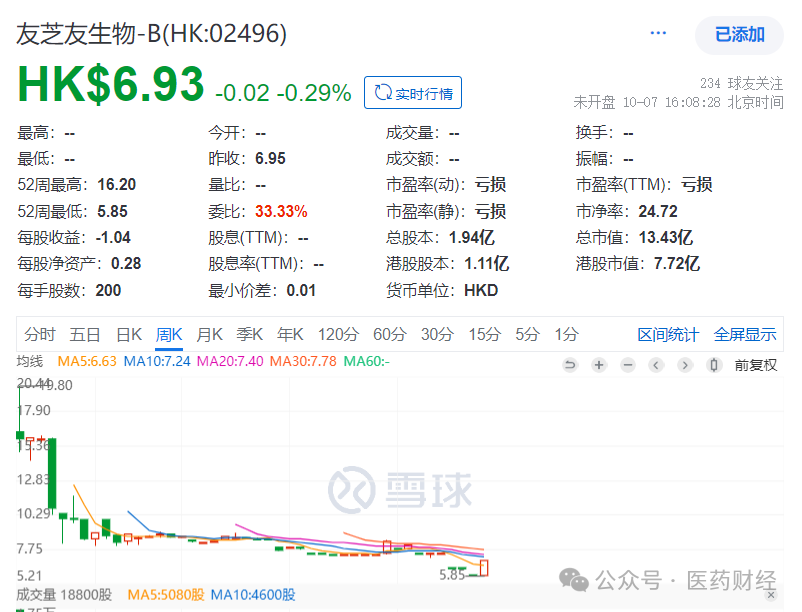This screenshot has width=802, height=612.
Task: Open the three-dot more options menu
Action: click(658, 33)
